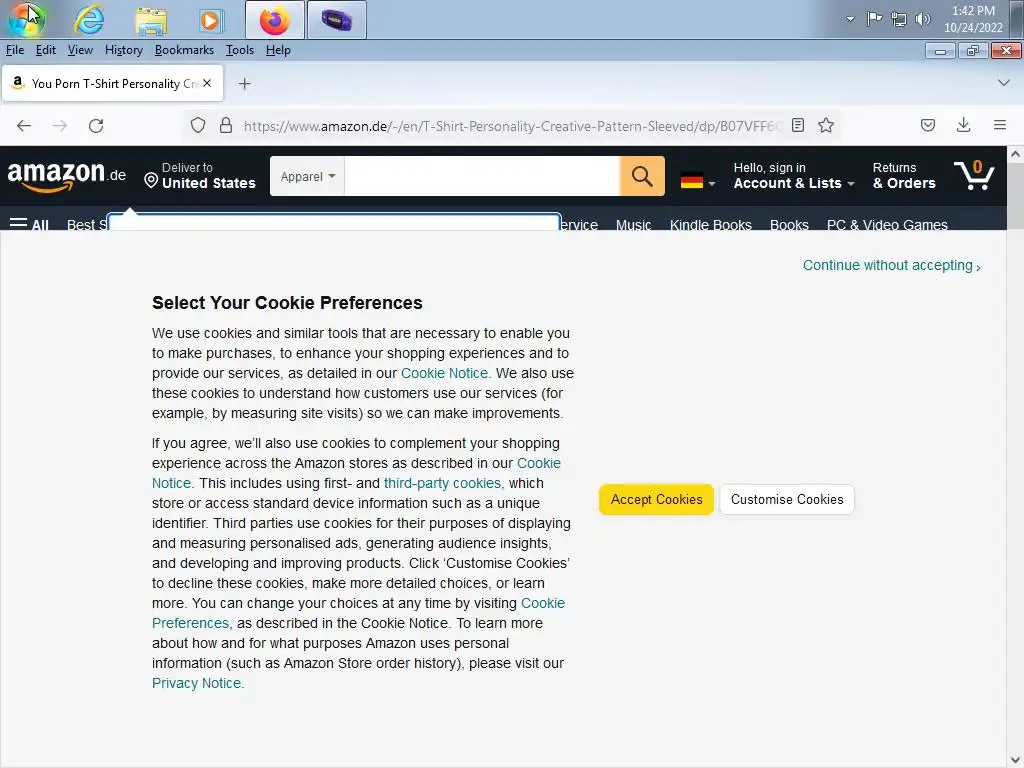The height and width of the screenshot is (768, 1024).
Task: Change delivery location United States
Action: click(200, 176)
